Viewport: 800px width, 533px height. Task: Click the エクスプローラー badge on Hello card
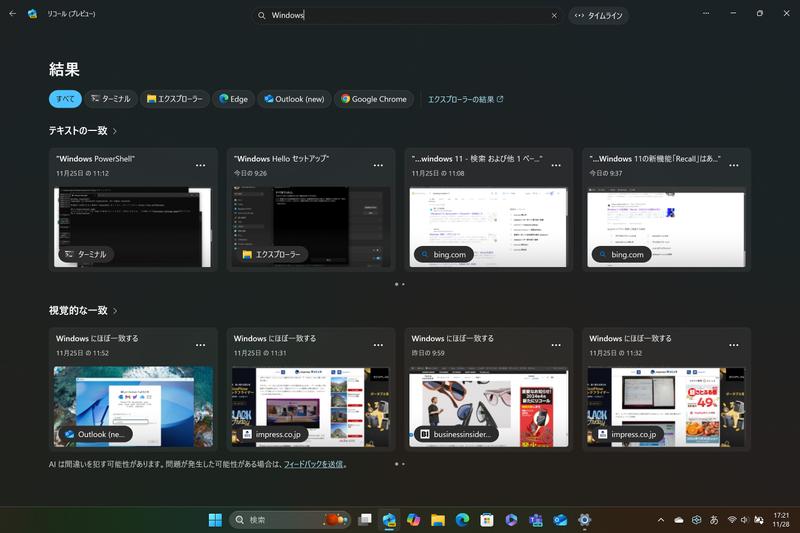tap(272, 254)
